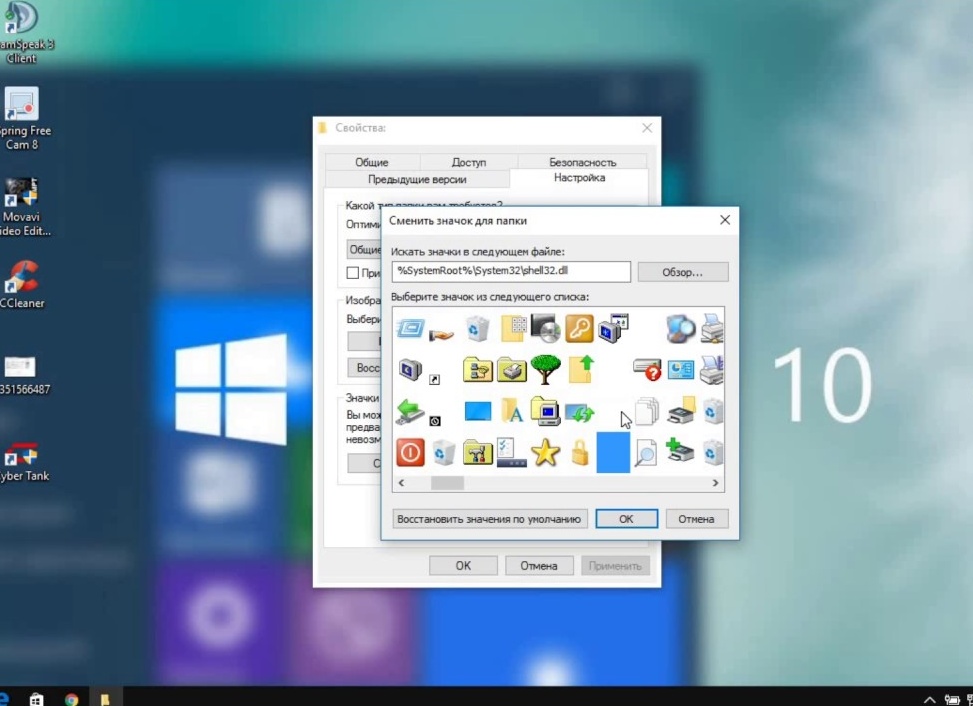The width and height of the screenshot is (973, 706).
Task: Select the printers folder icon
Action: click(511, 369)
